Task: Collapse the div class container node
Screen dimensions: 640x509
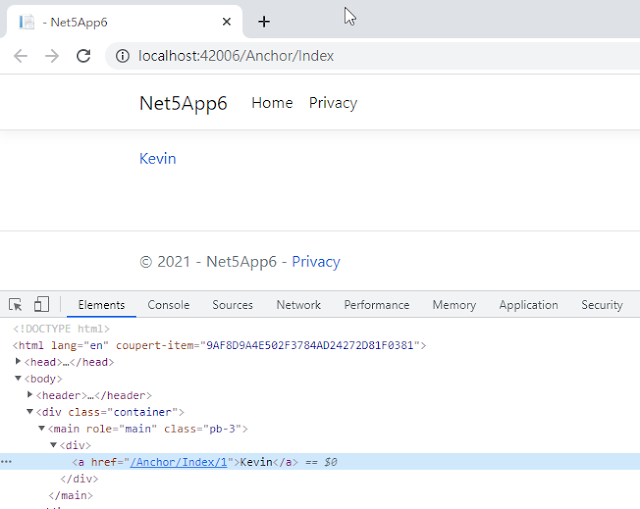Action: coord(30,411)
